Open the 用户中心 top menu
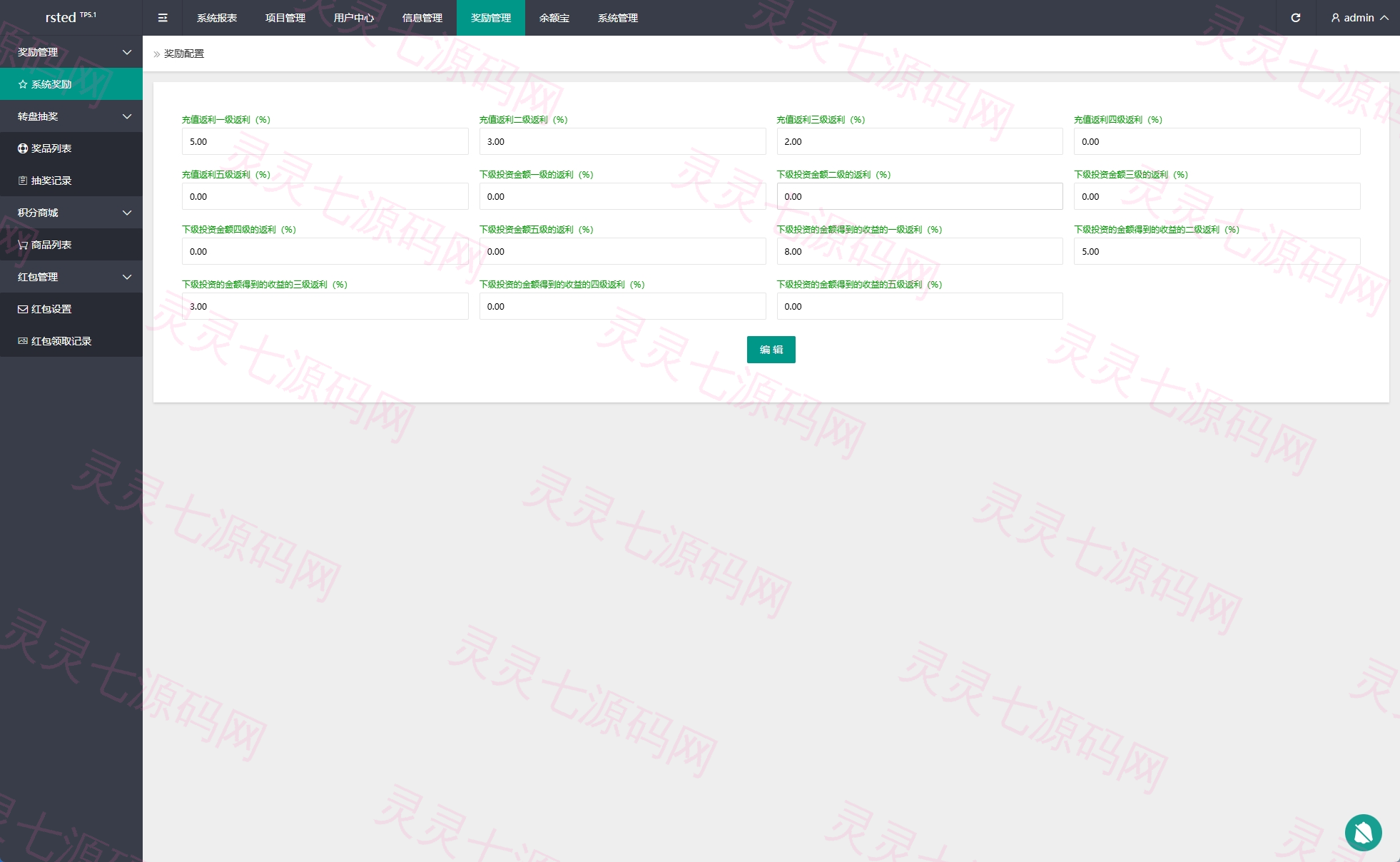This screenshot has width=1400, height=862. pyautogui.click(x=354, y=18)
